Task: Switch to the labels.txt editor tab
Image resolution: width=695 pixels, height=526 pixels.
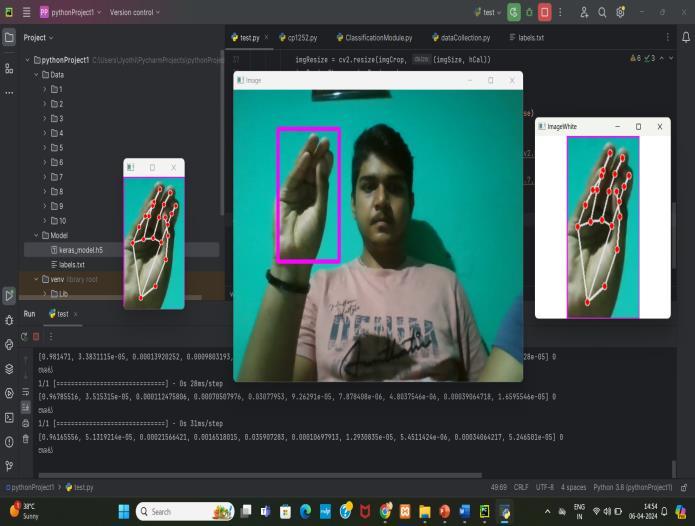Action: [527, 38]
